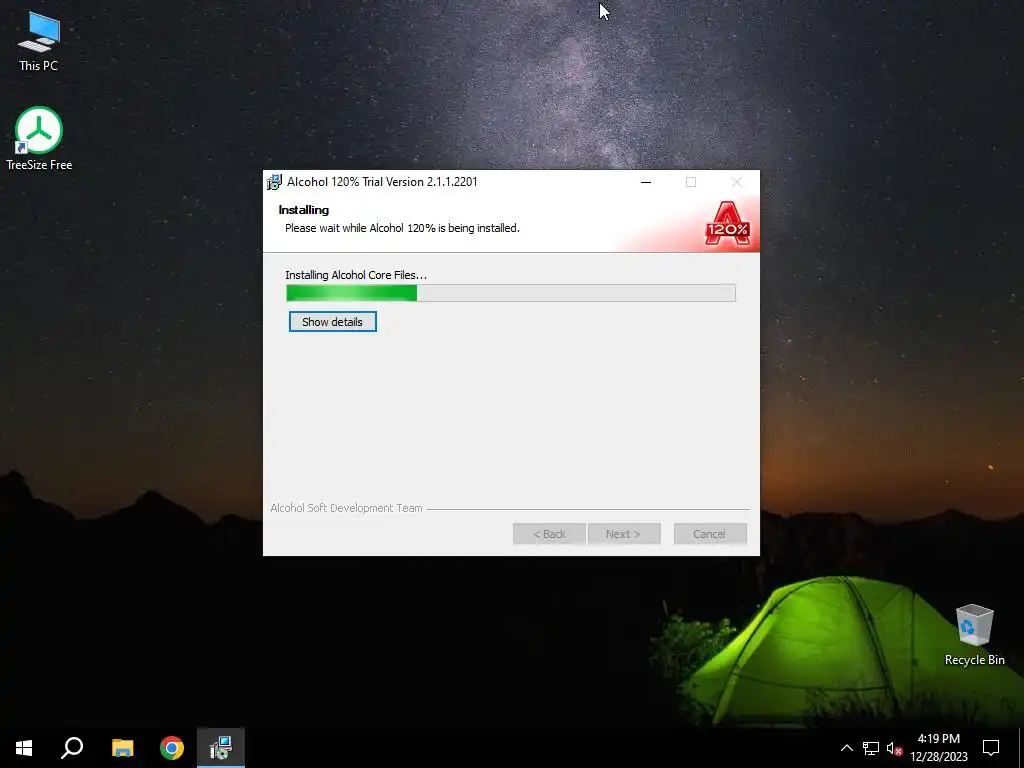Minimize the Alcohol 120% installer window
The image size is (1024, 768).
click(x=646, y=182)
